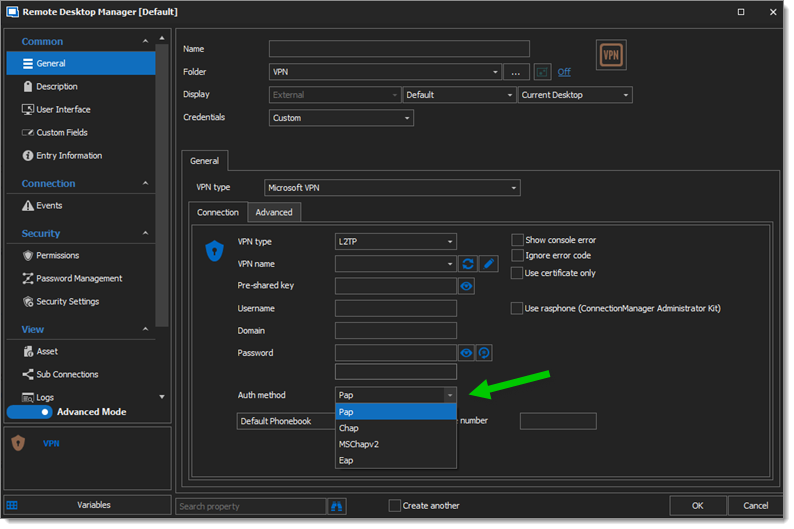Select the General sidebar item
Screen dimensions: 794x529
coord(81,63)
